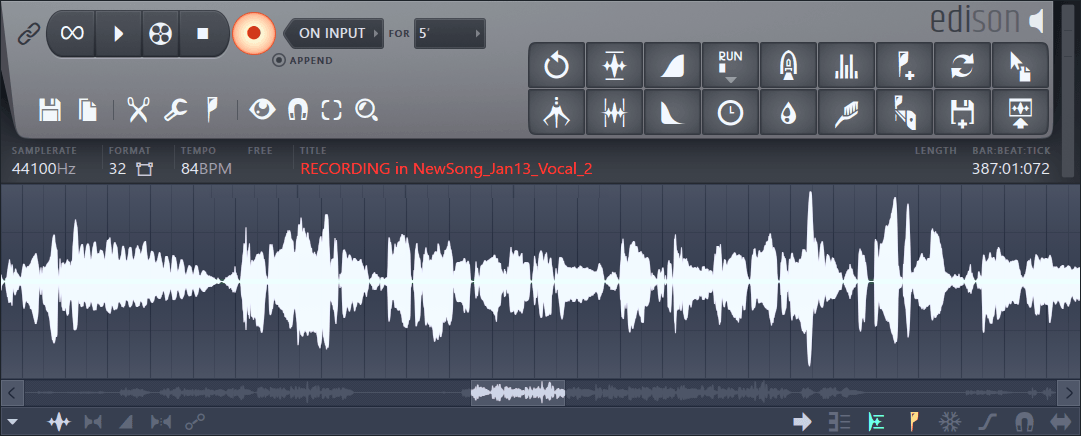Open the 5' record duration dropdown
This screenshot has height=436, width=1081.
click(x=449, y=33)
